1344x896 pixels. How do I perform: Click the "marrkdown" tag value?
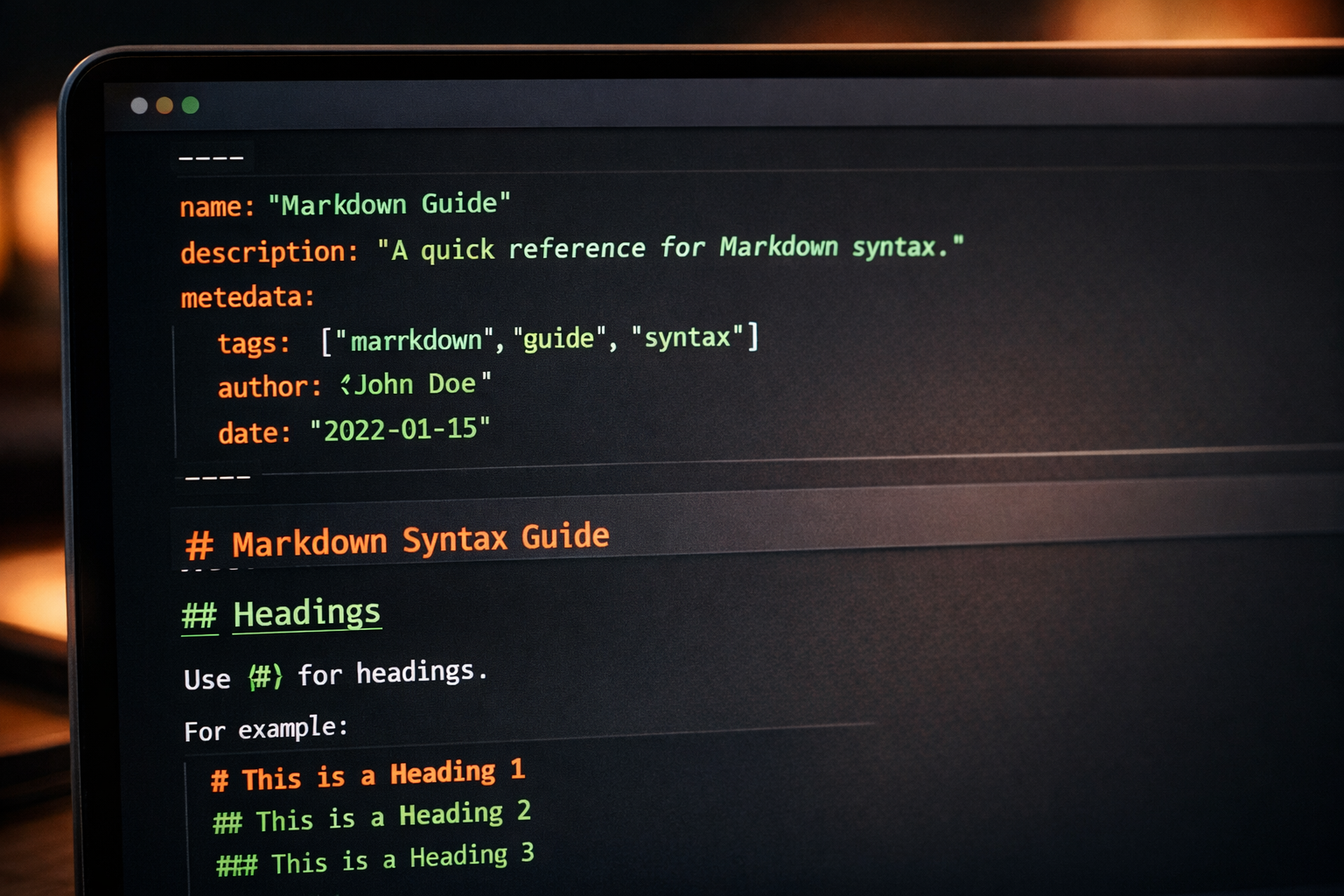[416, 339]
